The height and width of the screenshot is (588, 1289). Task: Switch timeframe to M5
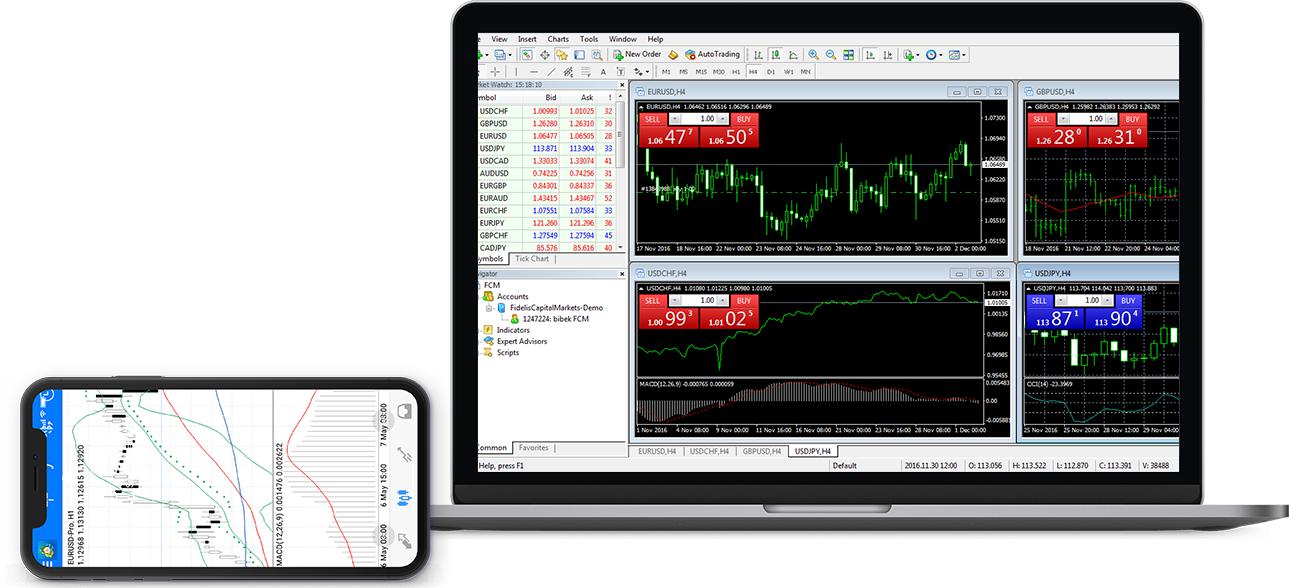(684, 72)
